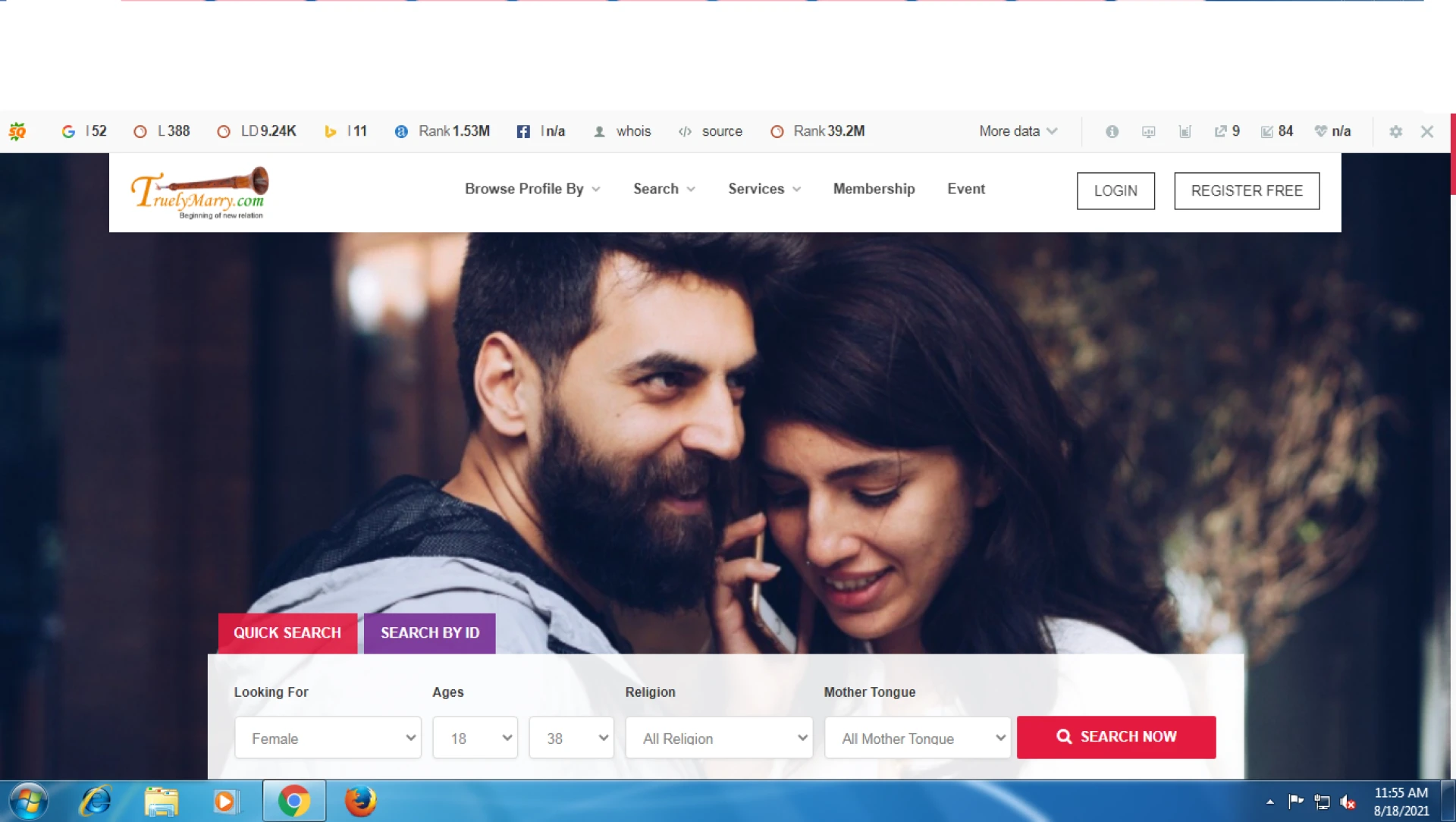Switch to the SEARCH BY ID tab
Image resolution: width=1456 pixels, height=822 pixels.
coord(429,633)
